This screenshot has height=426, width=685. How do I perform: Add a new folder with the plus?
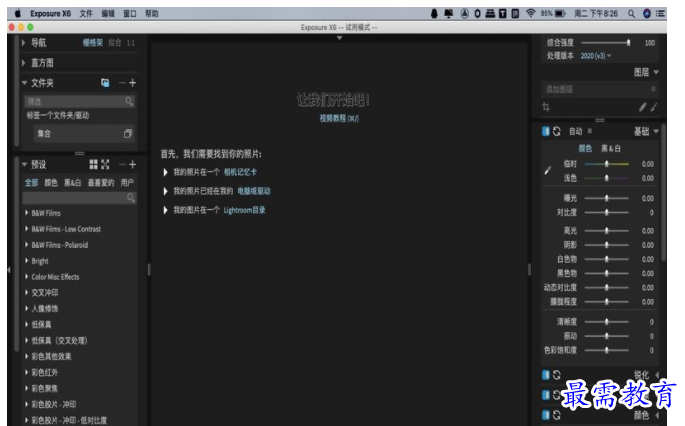tap(133, 83)
